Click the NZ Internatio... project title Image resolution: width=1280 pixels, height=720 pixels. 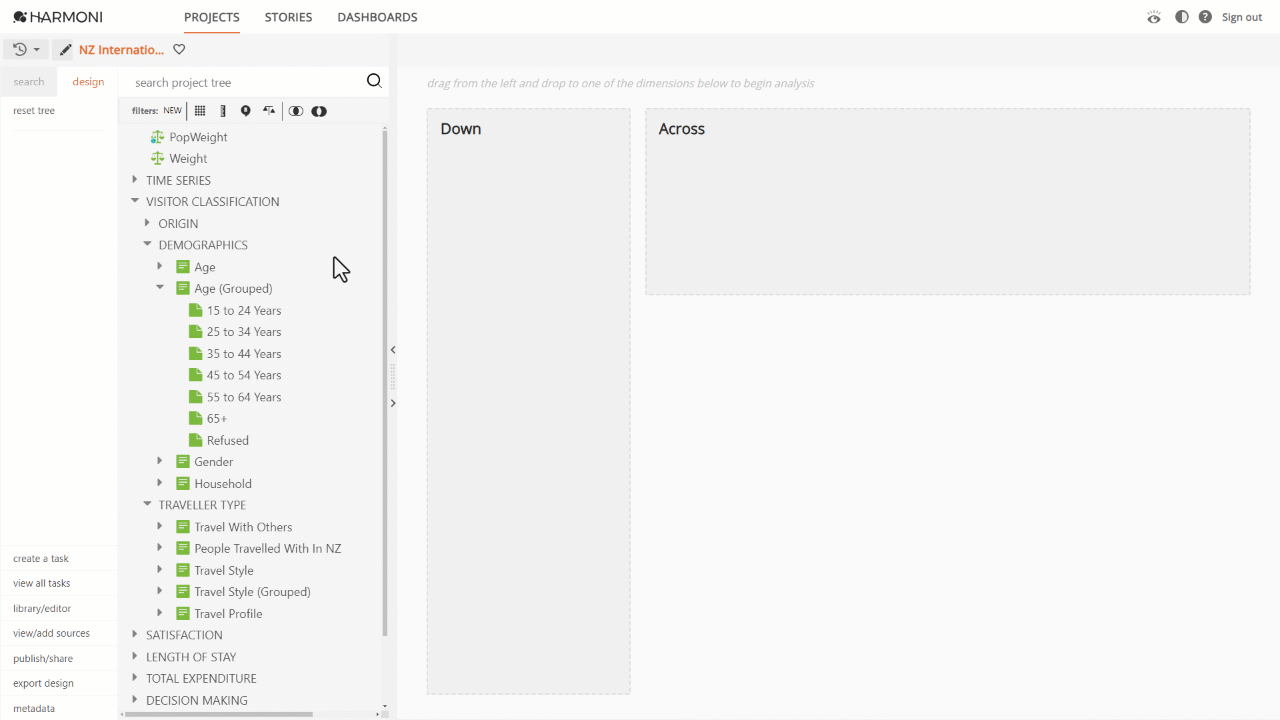pyautogui.click(x=121, y=49)
